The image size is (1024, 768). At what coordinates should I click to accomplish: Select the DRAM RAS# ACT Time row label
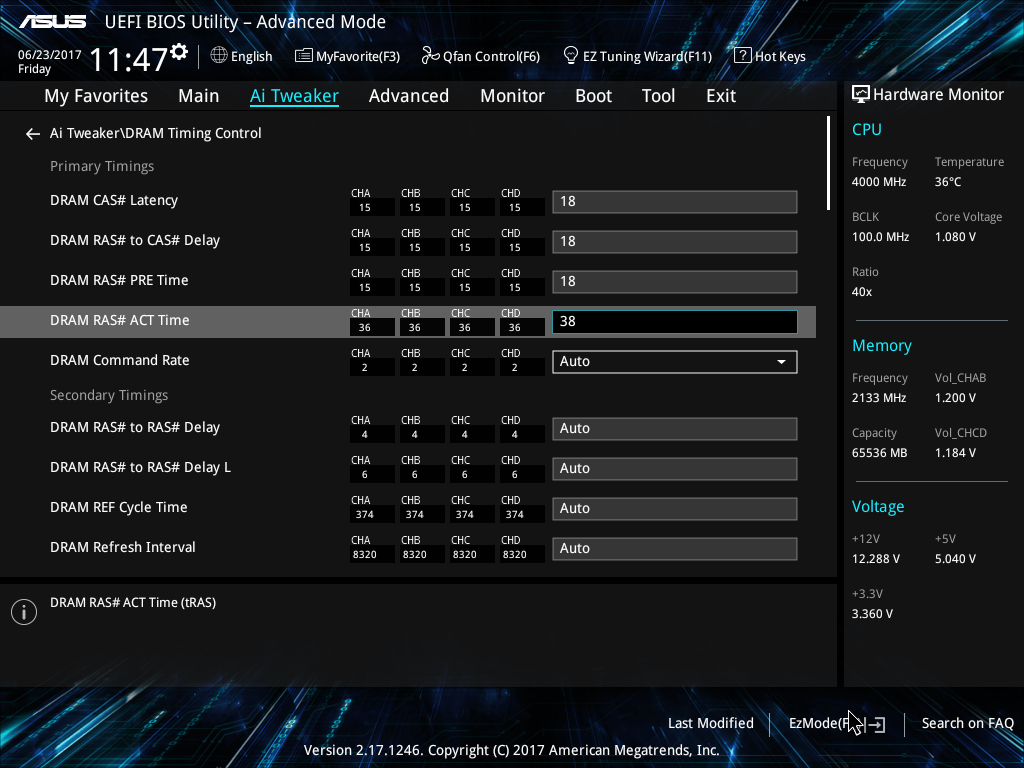point(120,320)
